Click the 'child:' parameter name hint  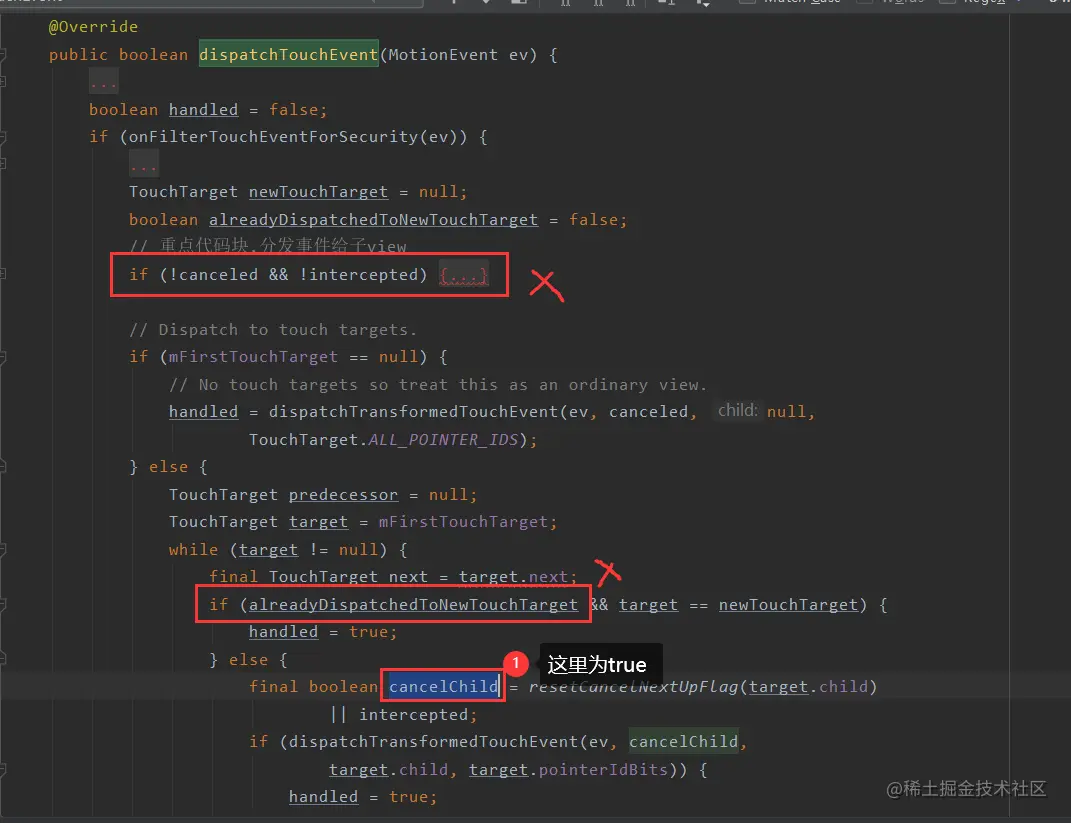point(738,410)
